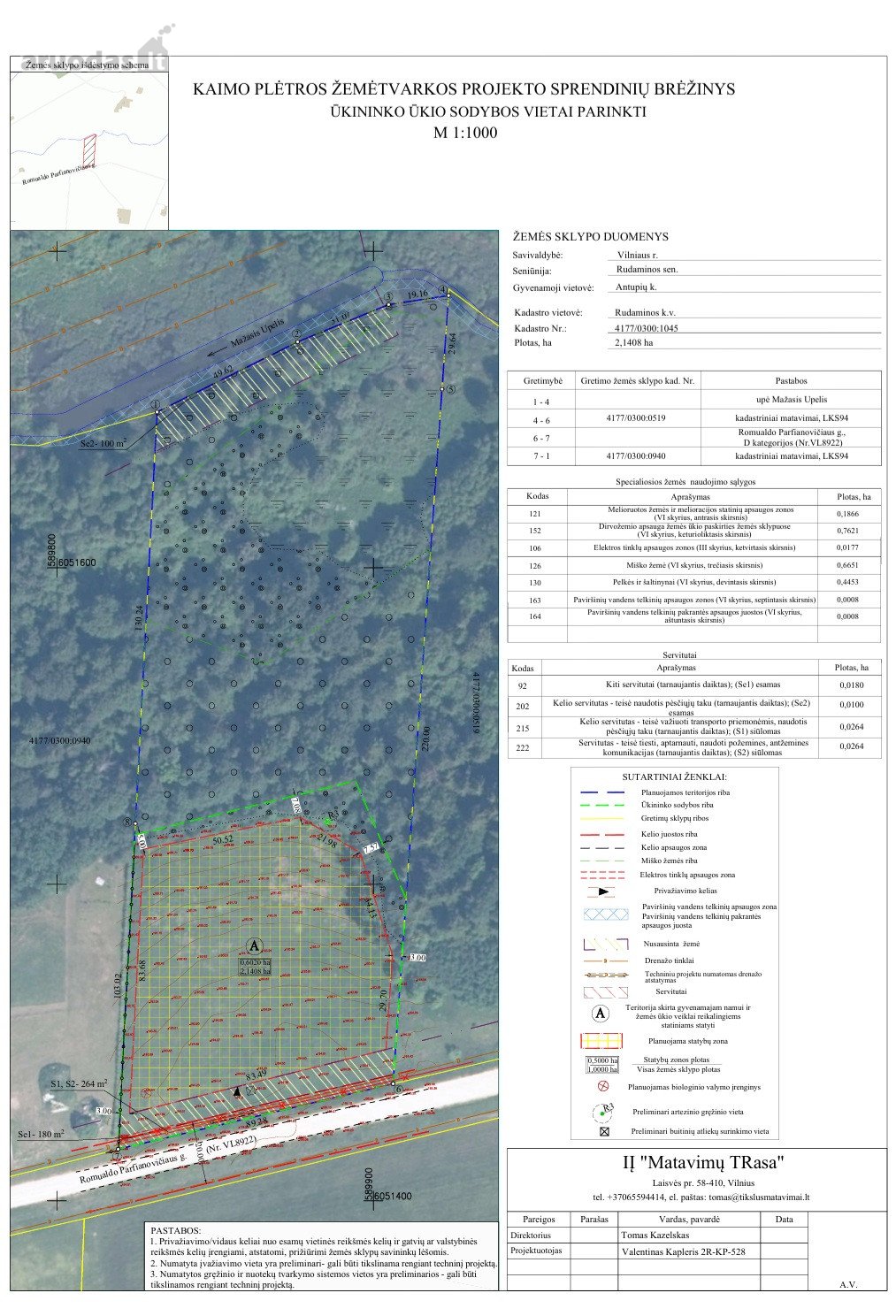Click the blue cross-hatched water protection zone legend symbol
896x1316 pixels.
pyautogui.click(x=605, y=914)
